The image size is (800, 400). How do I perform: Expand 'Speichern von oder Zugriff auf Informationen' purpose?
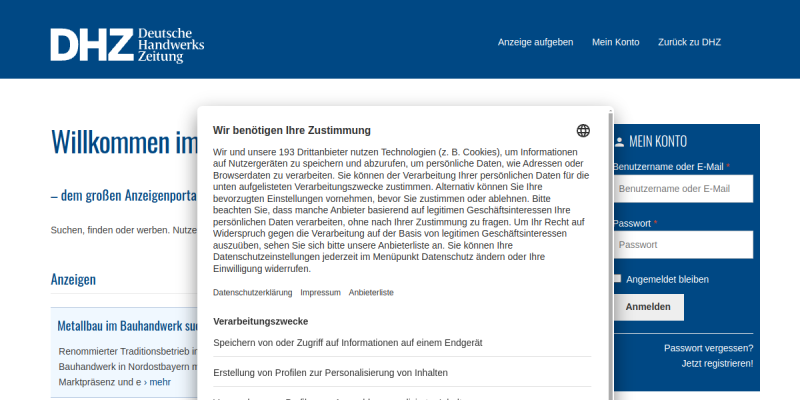pyautogui.click(x=402, y=343)
